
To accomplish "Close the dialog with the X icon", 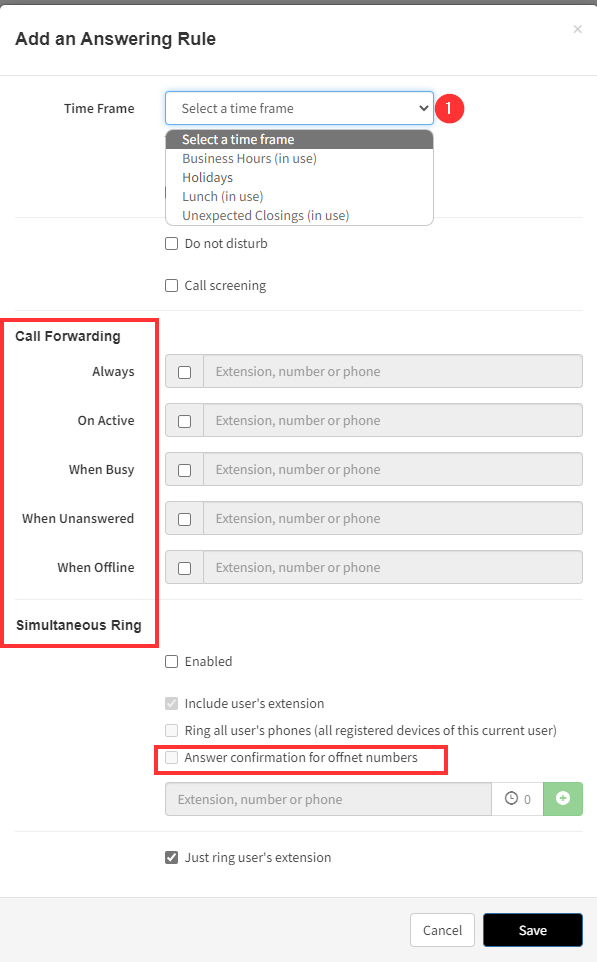I will 577,29.
